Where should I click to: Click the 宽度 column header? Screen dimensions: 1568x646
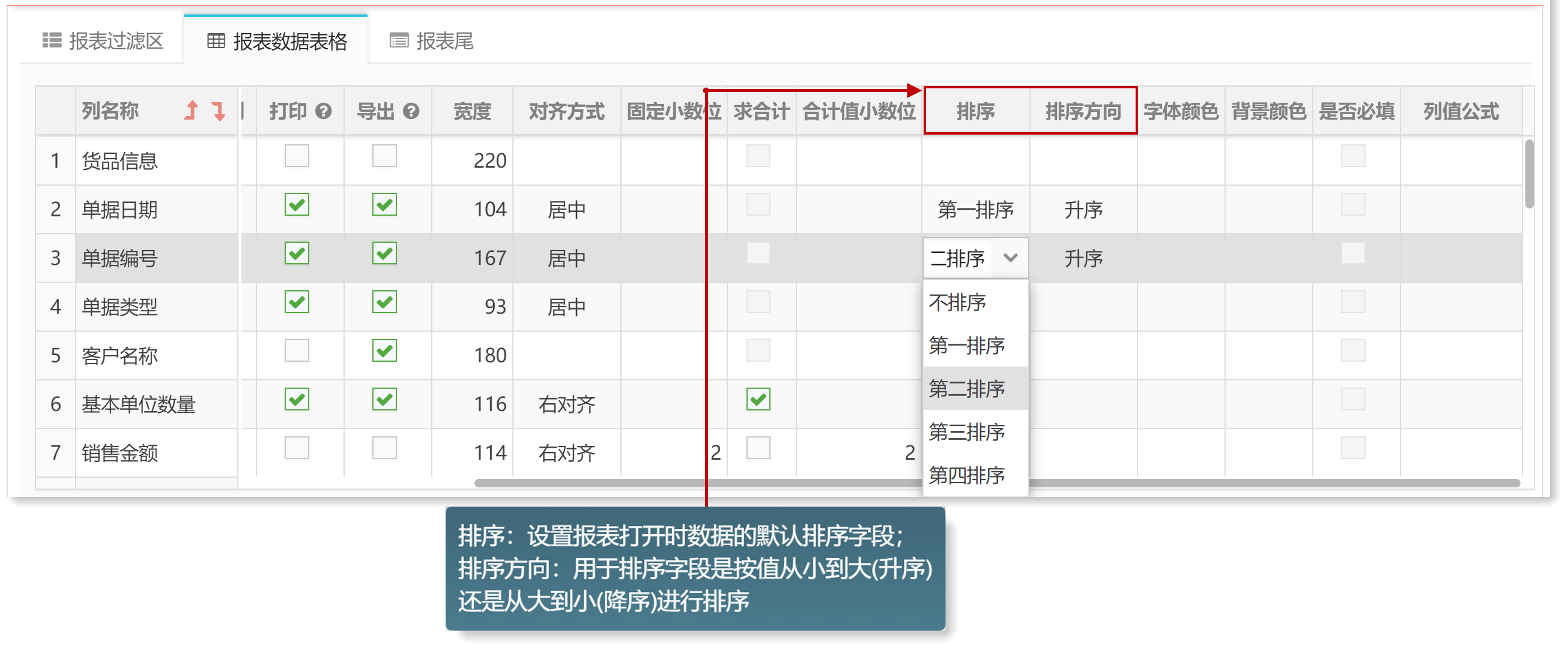(473, 111)
